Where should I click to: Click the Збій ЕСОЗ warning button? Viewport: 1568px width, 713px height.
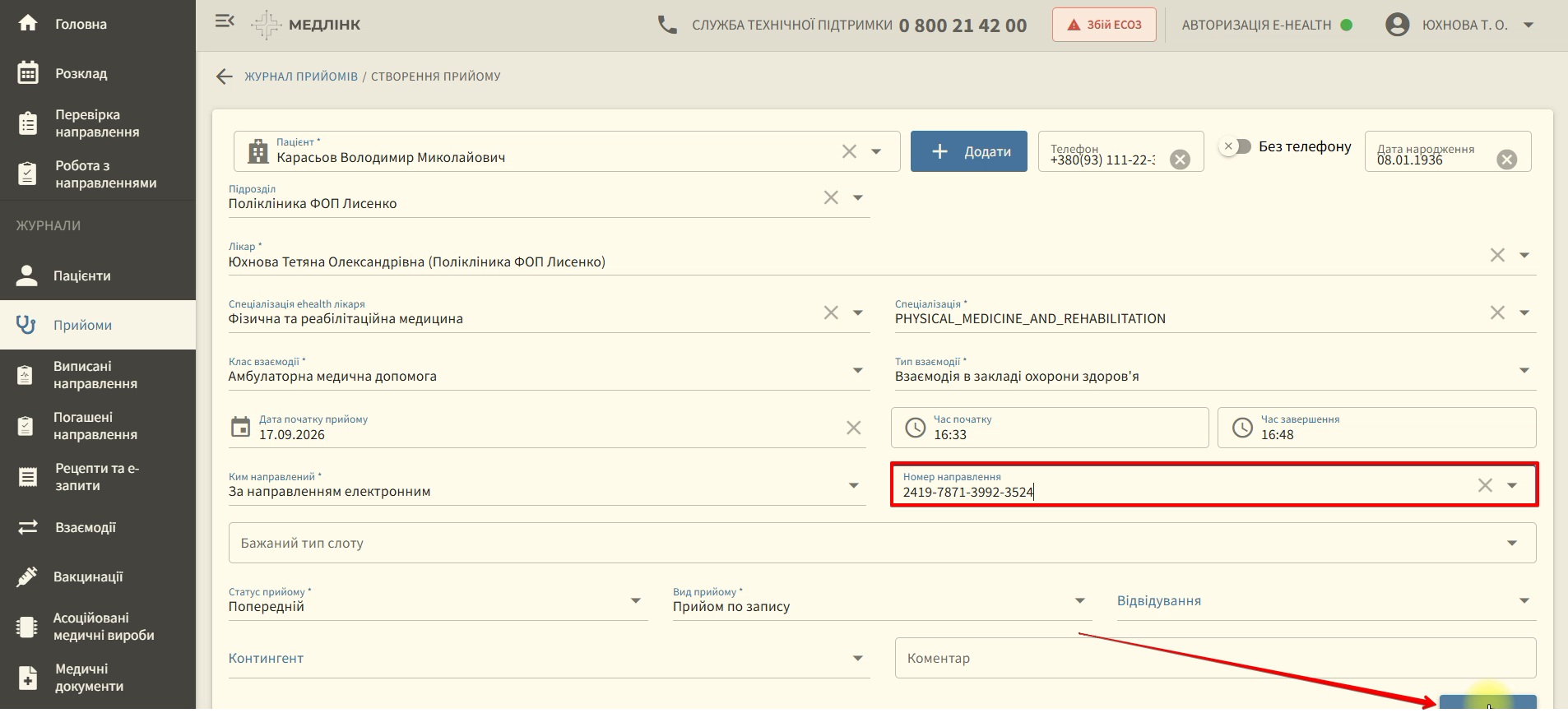point(1104,25)
